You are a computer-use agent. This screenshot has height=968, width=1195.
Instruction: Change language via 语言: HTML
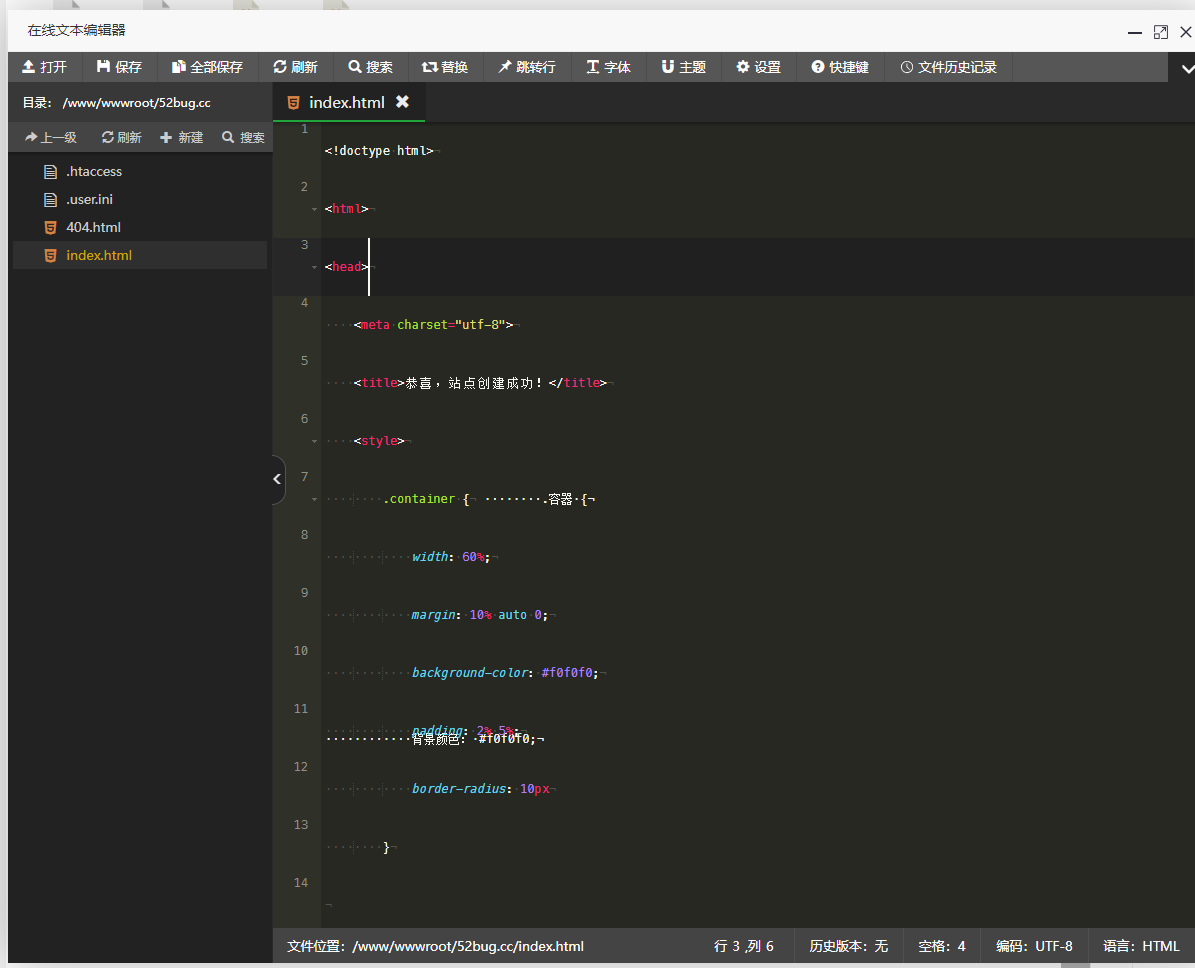tap(1141, 946)
